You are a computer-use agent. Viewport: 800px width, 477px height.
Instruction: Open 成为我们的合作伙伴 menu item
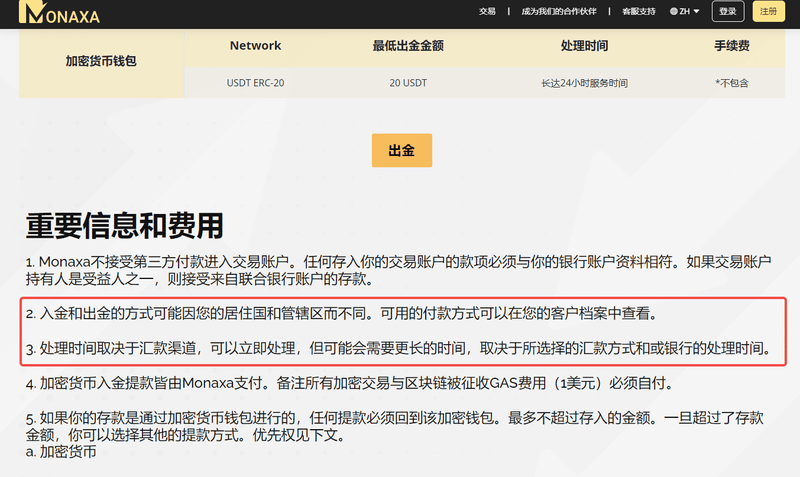click(559, 11)
